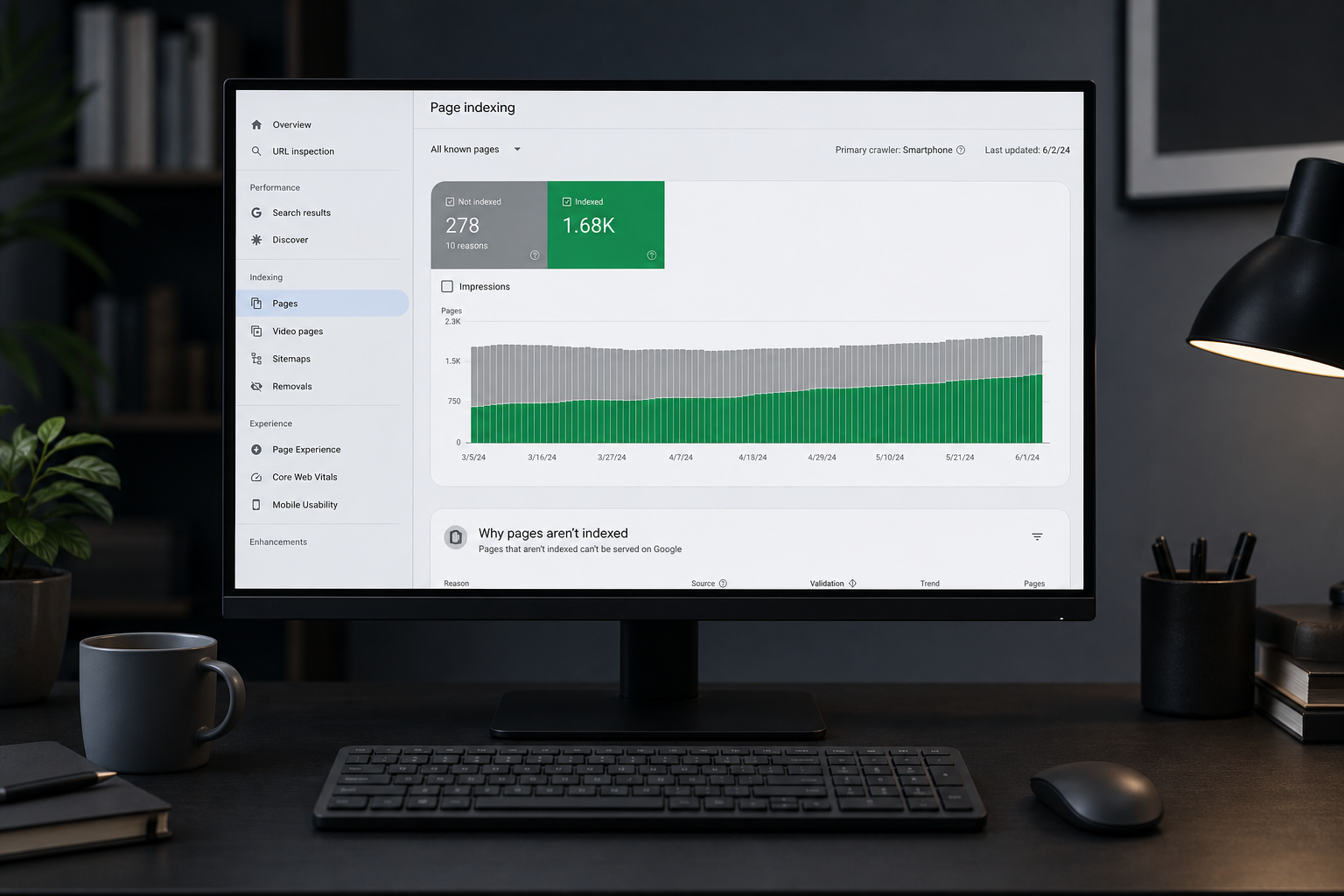Click the Not indexed 278 card
Viewport: 1344px width, 896px height.
(x=489, y=225)
